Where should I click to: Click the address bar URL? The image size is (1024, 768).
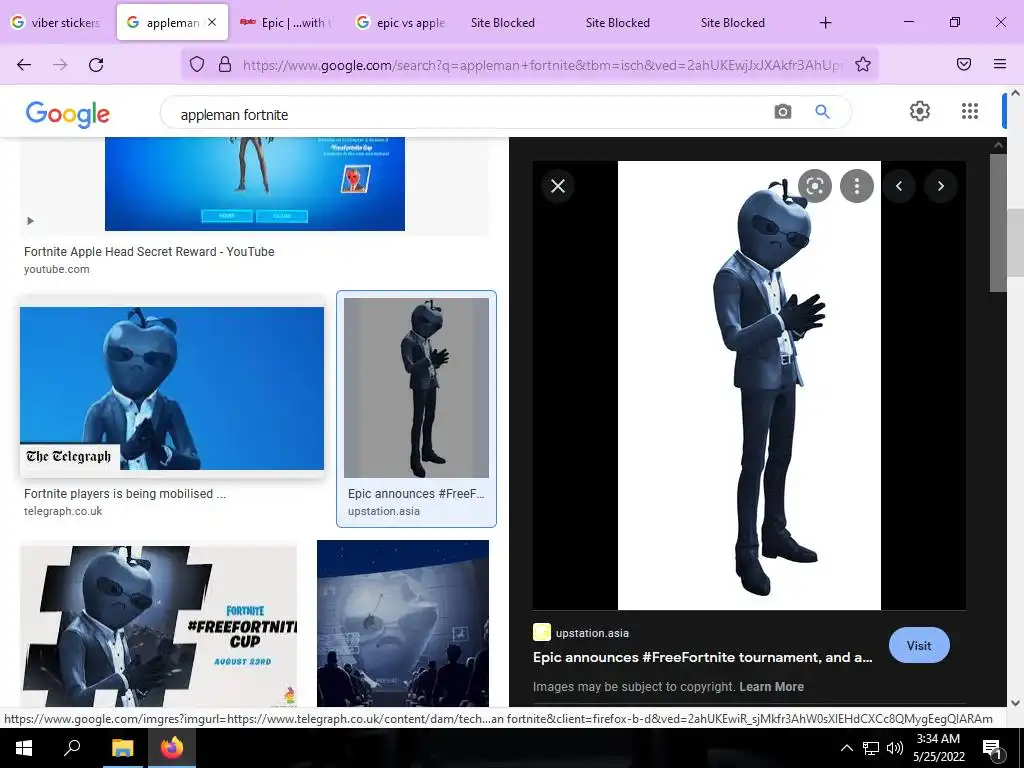coord(542,65)
